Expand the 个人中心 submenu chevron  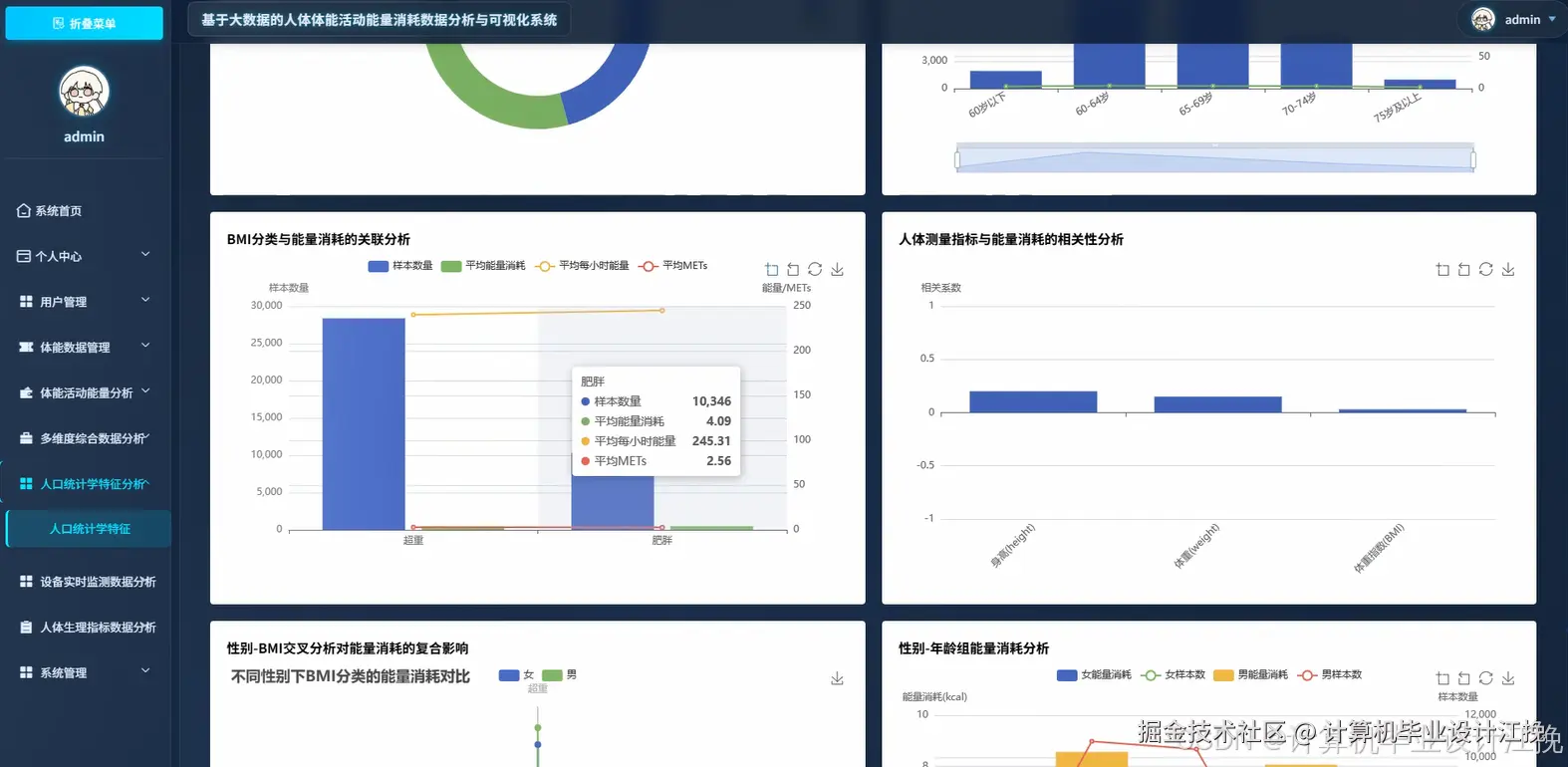[145, 254]
